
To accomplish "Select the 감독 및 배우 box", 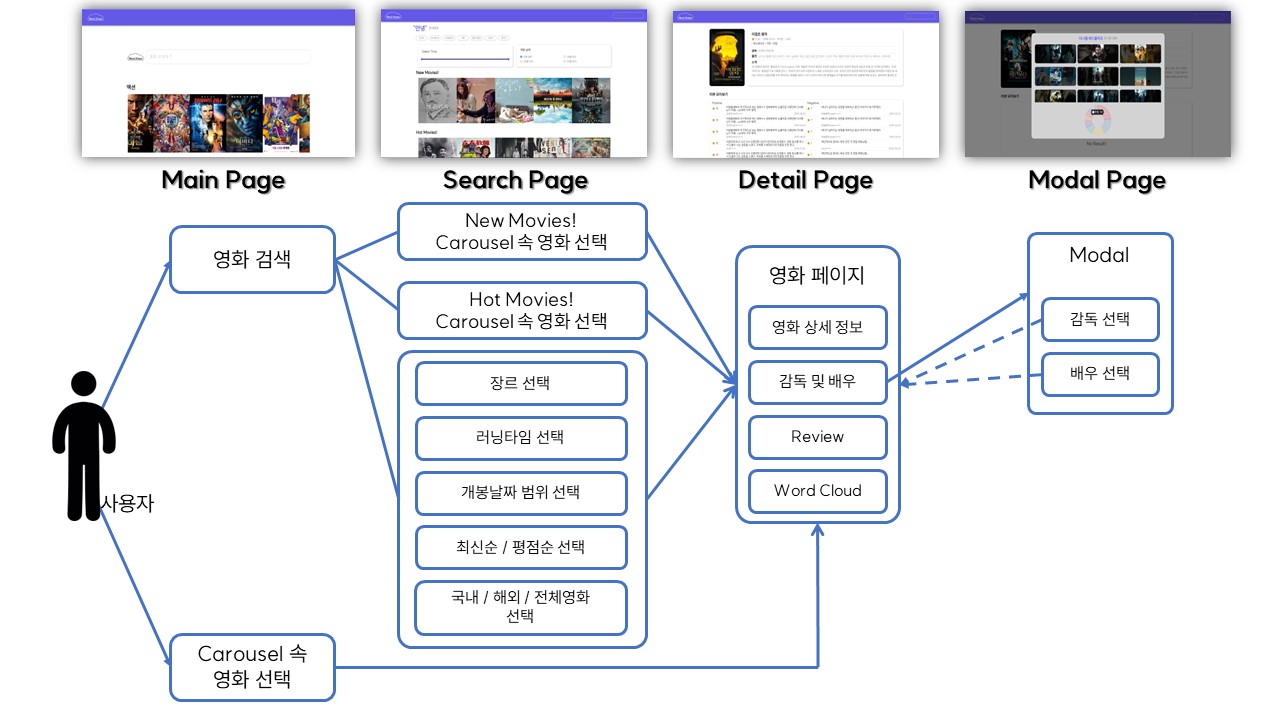I will 818,382.
